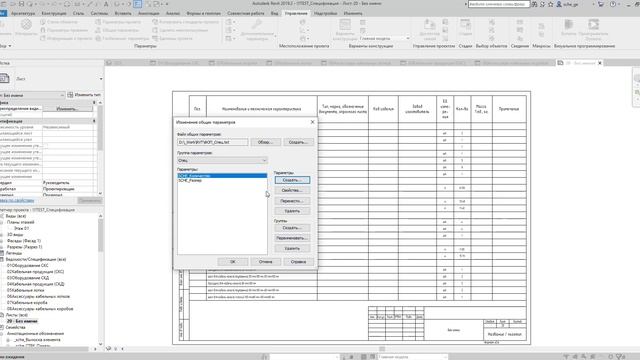
Task: Click the title bar keyword search field
Action: click(x=498, y=4)
